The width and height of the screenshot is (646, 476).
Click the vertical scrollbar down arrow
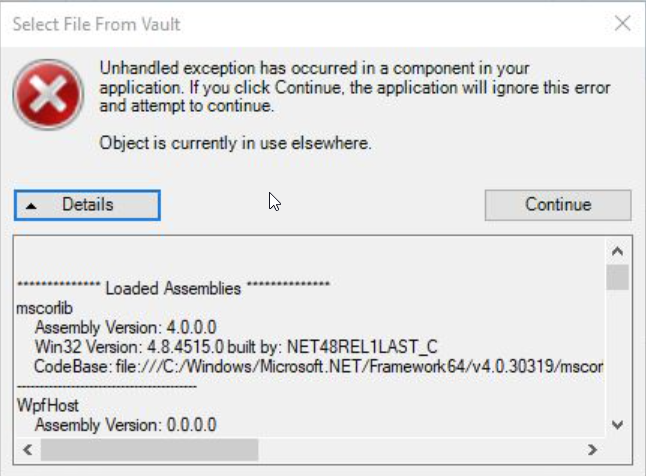tap(617, 424)
